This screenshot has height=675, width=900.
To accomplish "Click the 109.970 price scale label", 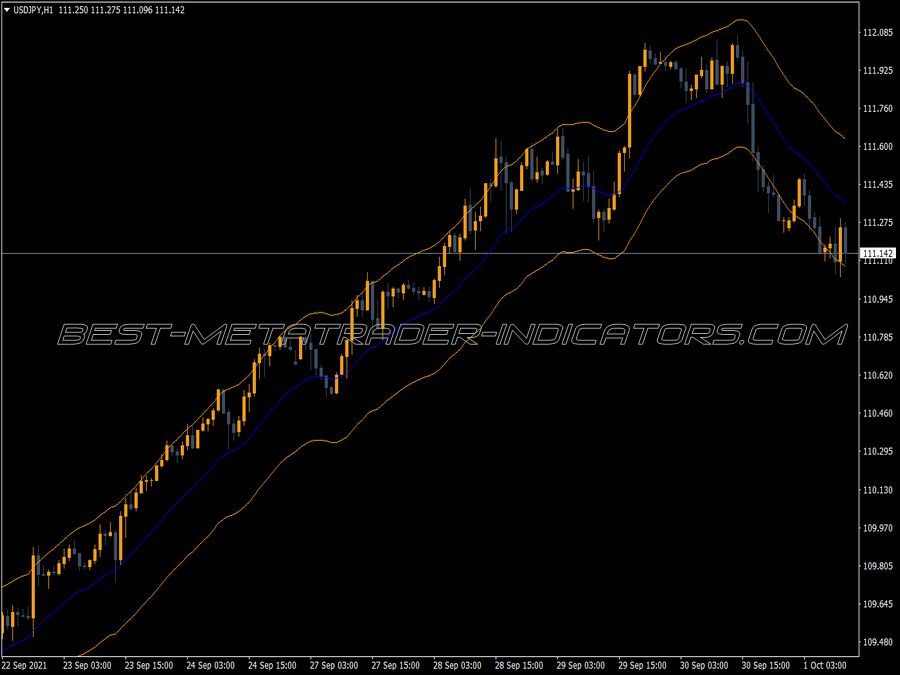I will pyautogui.click(x=878, y=528).
